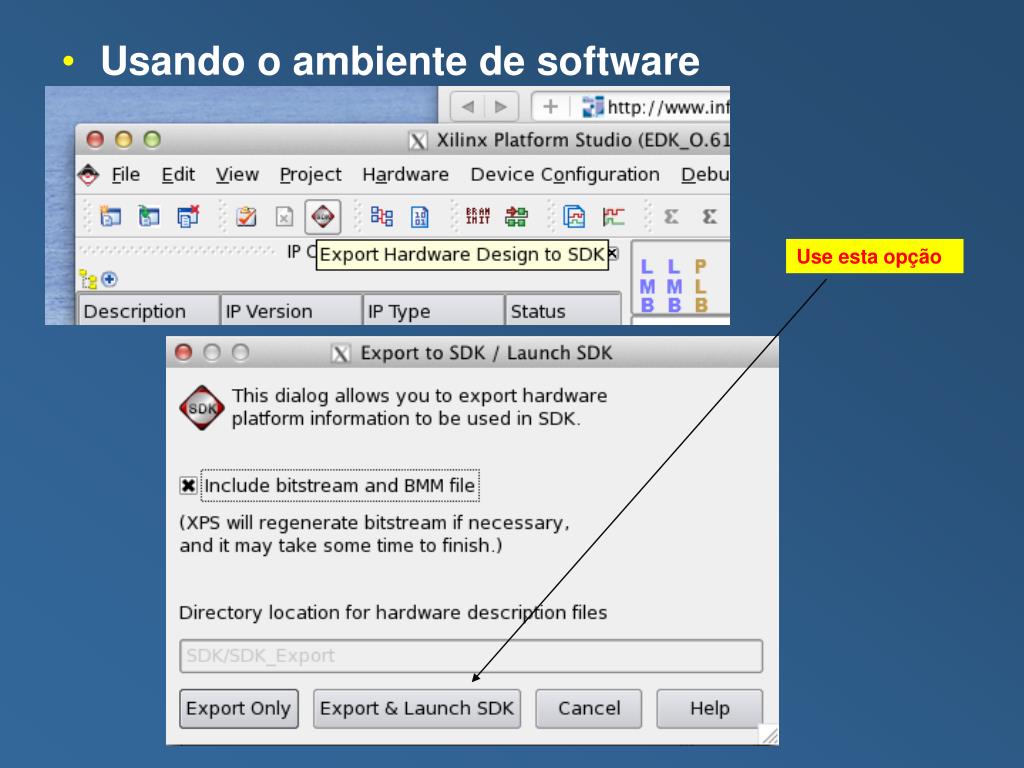Open the View menu

[x=237, y=174]
